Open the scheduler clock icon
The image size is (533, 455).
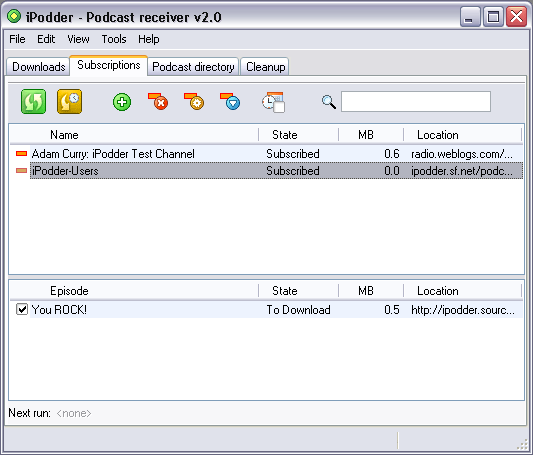pos(273,102)
